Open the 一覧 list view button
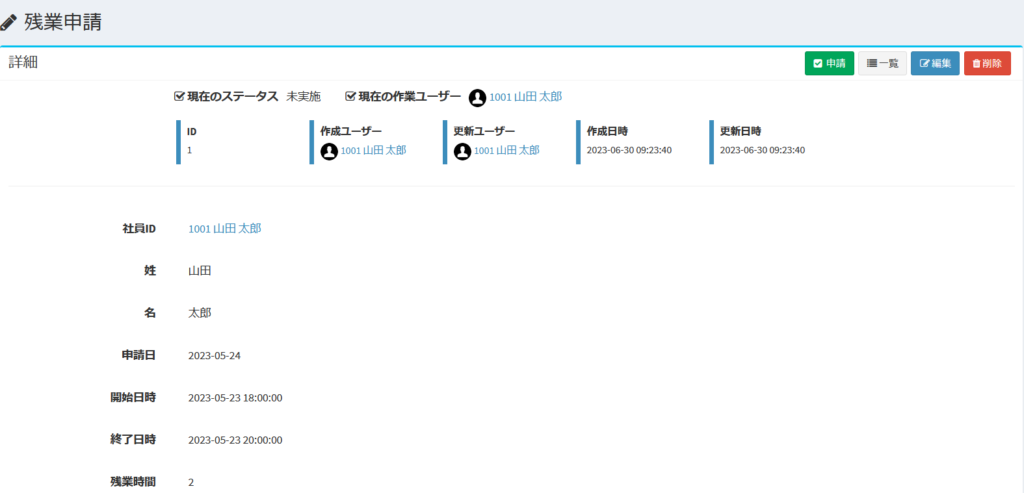The image size is (1024, 493). pyautogui.click(x=882, y=63)
